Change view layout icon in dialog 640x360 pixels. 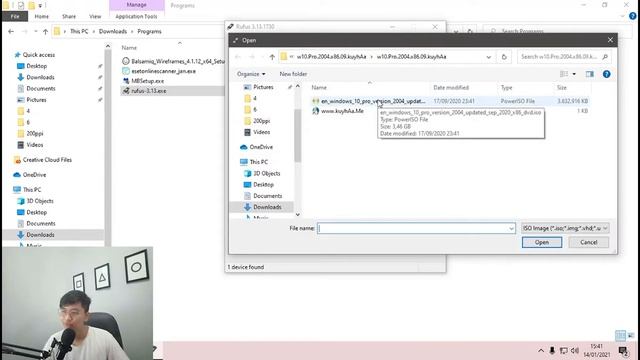(x=564, y=74)
